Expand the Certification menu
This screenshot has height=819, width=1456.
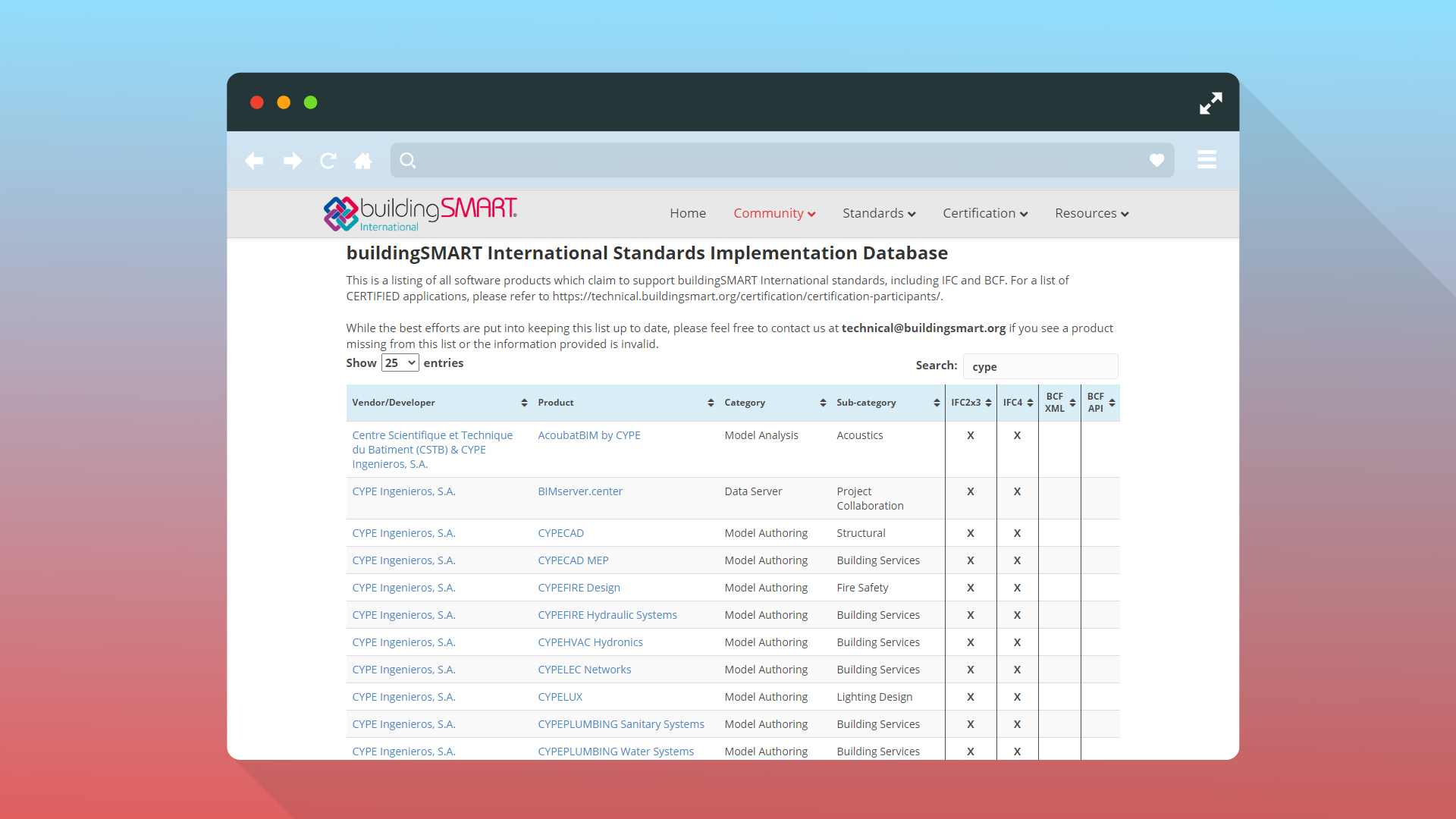[985, 213]
